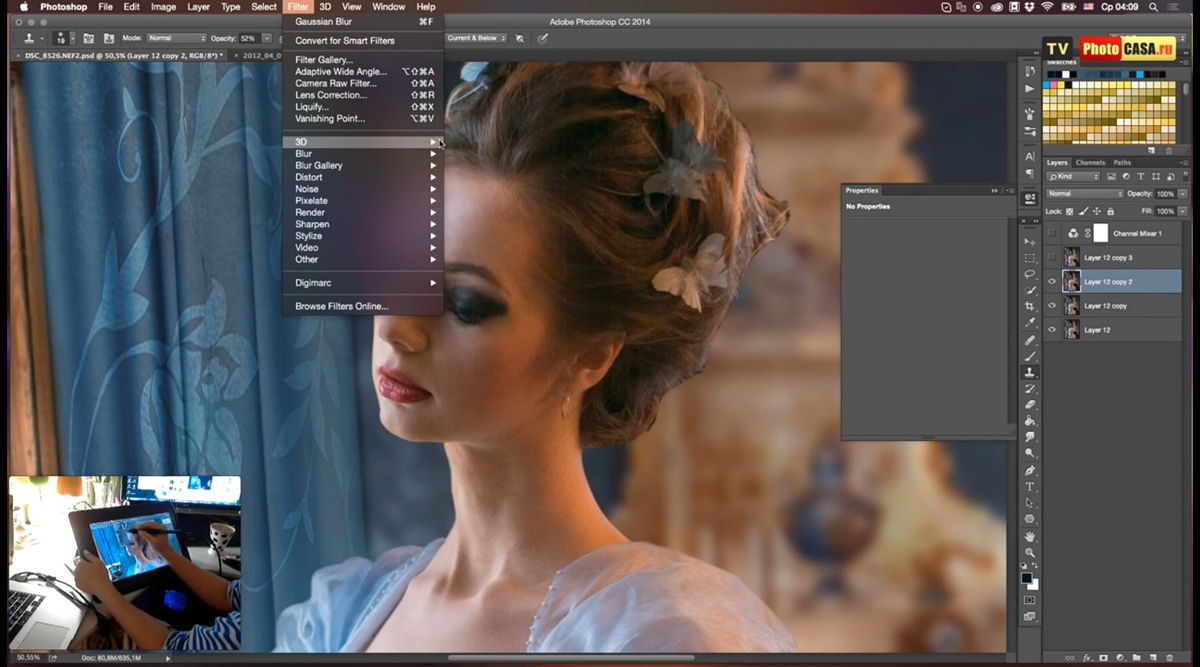The image size is (1200, 667).
Task: Toggle Quick Mask mode icon
Action: (1029, 600)
